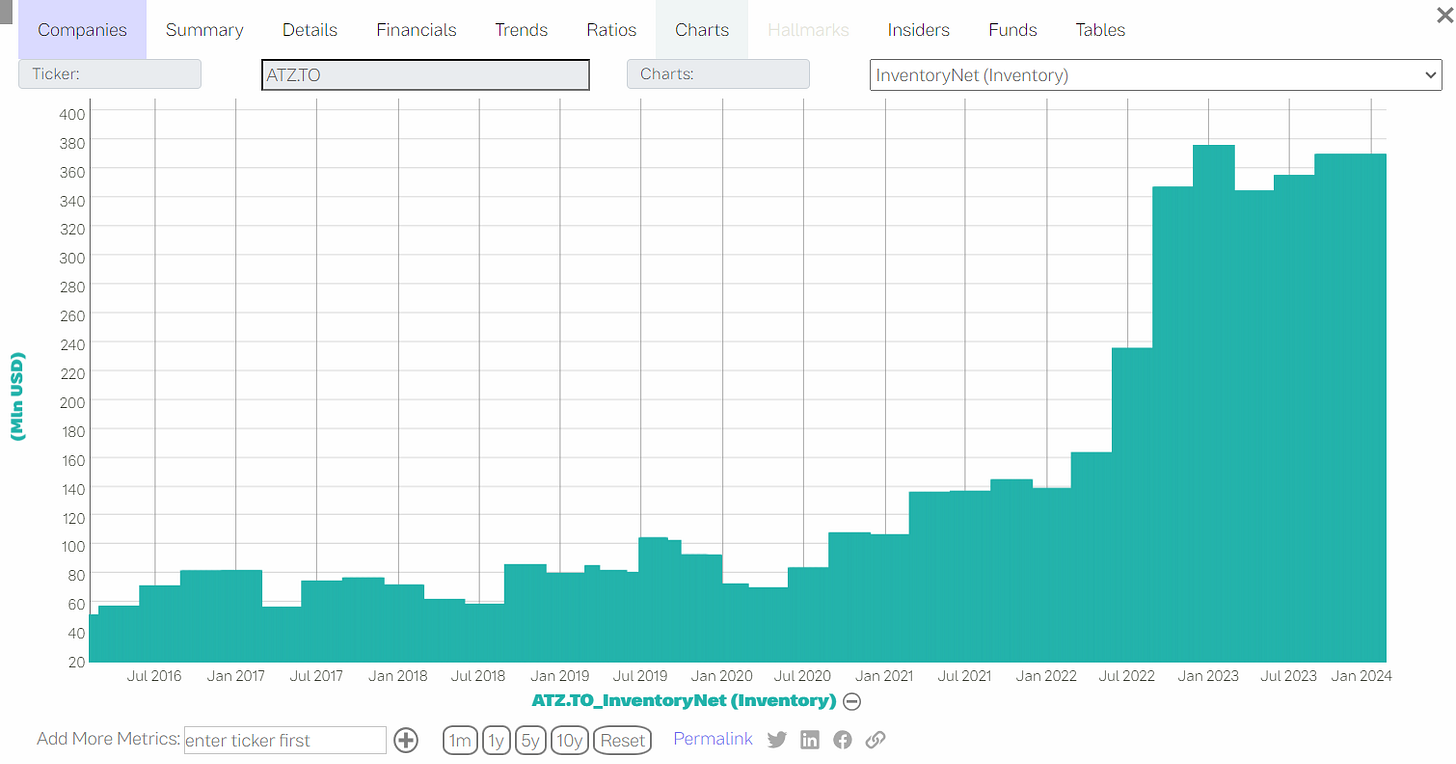Select the Charts tab
Image resolution: width=1456 pixels, height=764 pixels.
[702, 30]
